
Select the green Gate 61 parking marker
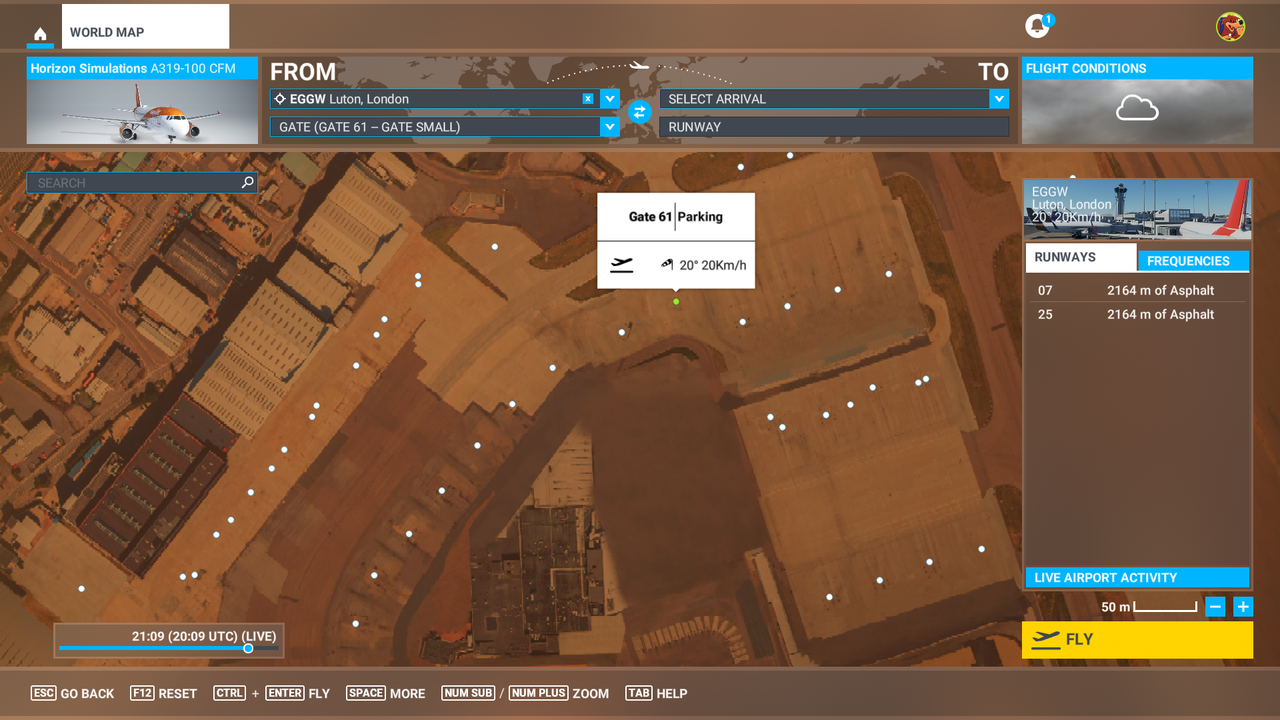tap(676, 301)
